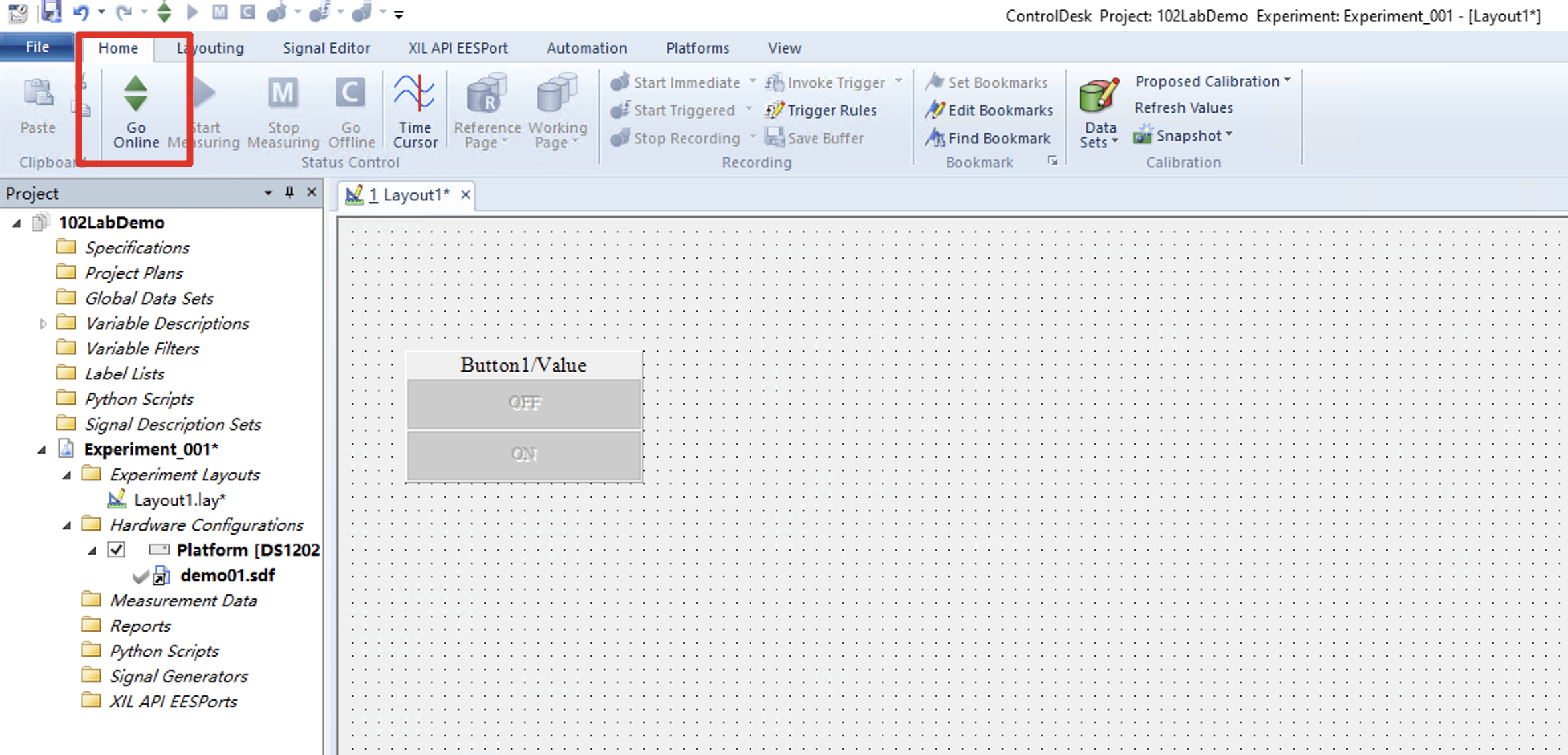Click the Trigger Rules icon
Viewport: 1568px width, 755px height.
(x=775, y=110)
